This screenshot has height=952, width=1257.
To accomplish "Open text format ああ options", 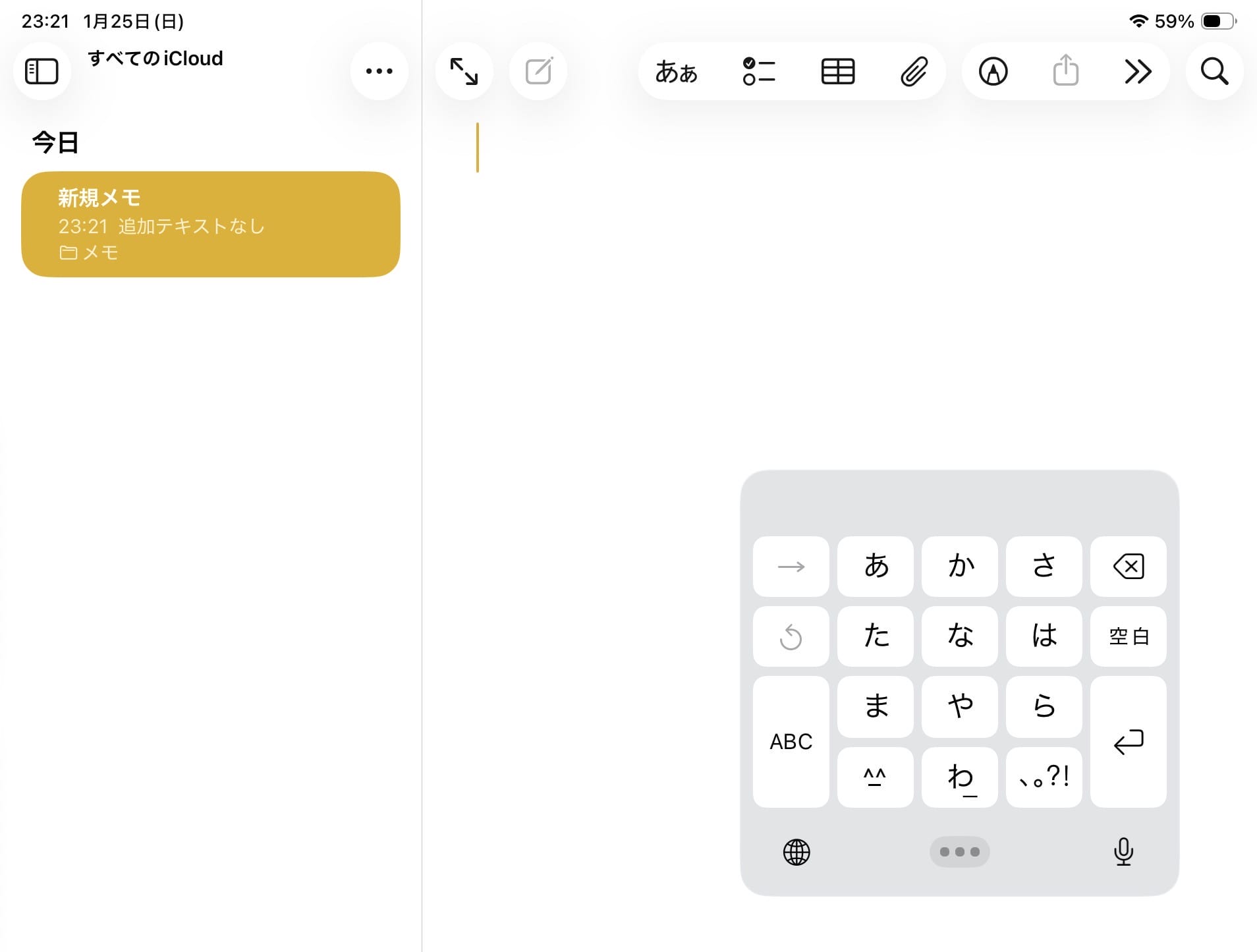I will tap(676, 71).
